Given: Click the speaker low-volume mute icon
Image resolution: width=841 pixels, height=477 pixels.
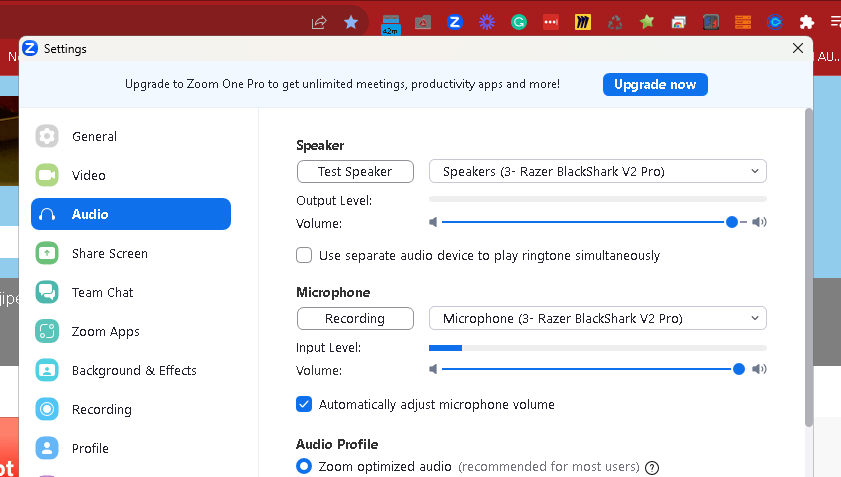Looking at the screenshot, I should coord(433,222).
